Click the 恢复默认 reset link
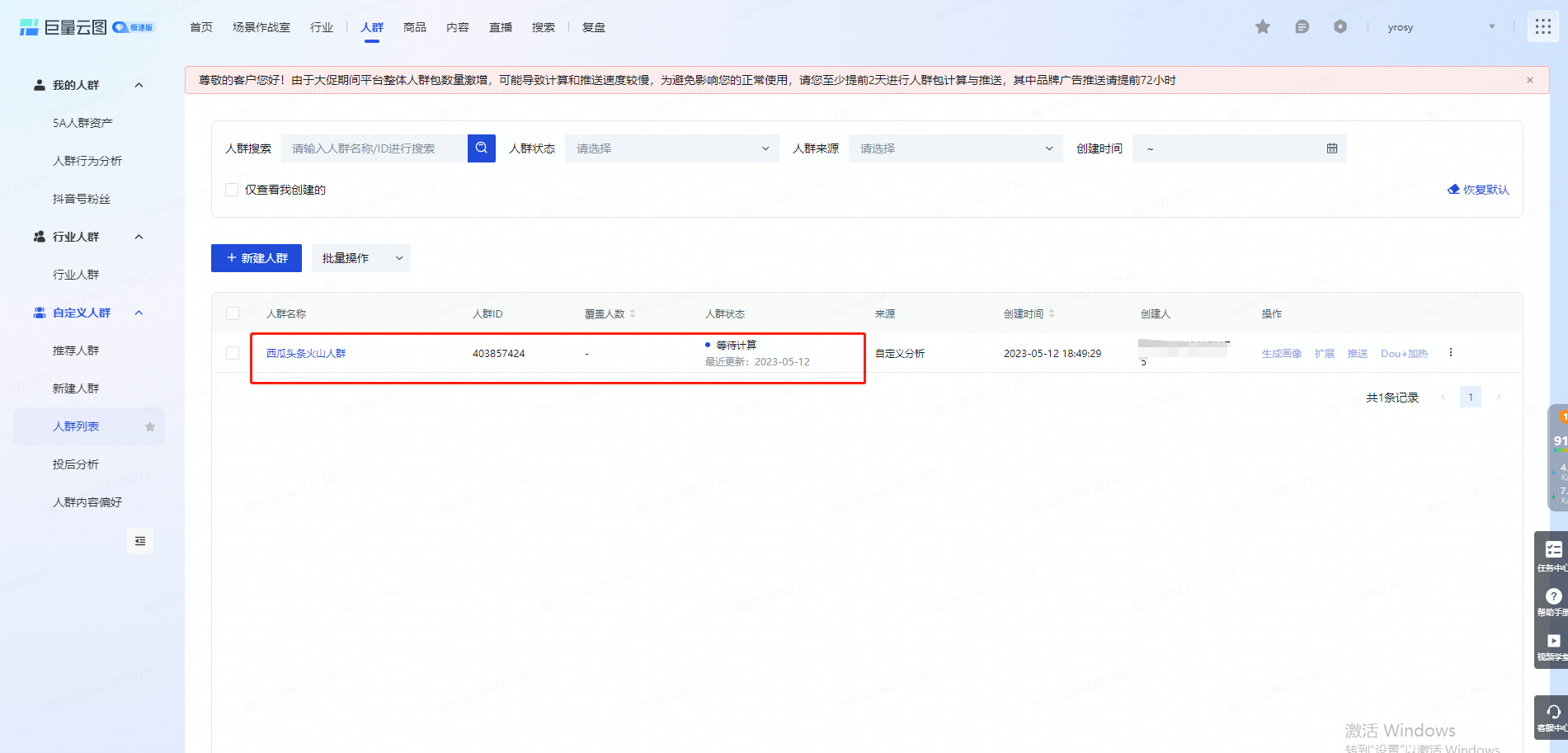 tap(1478, 190)
